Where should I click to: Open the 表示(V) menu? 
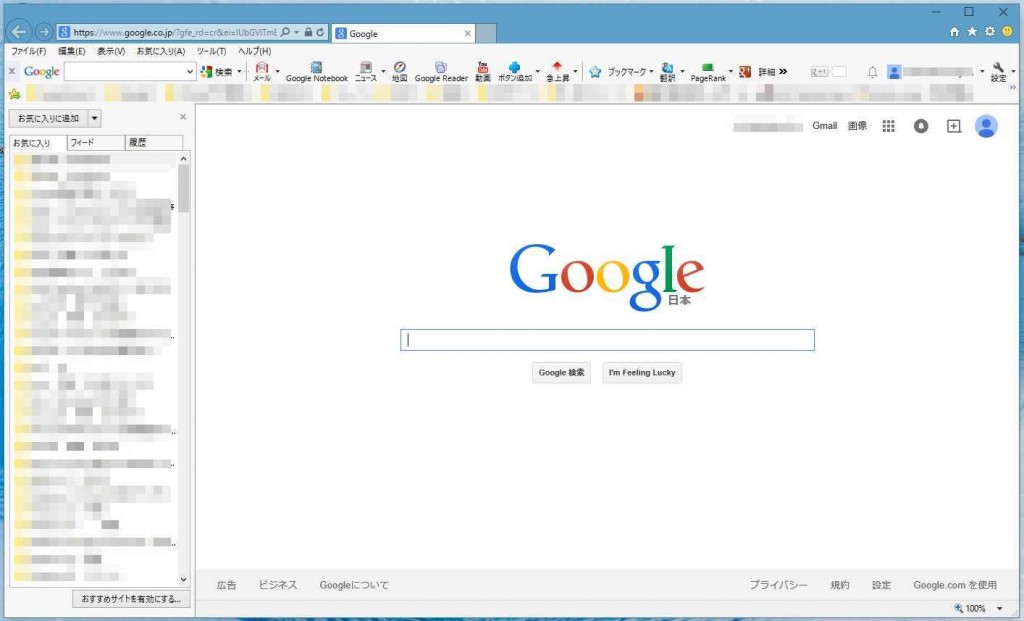111,51
